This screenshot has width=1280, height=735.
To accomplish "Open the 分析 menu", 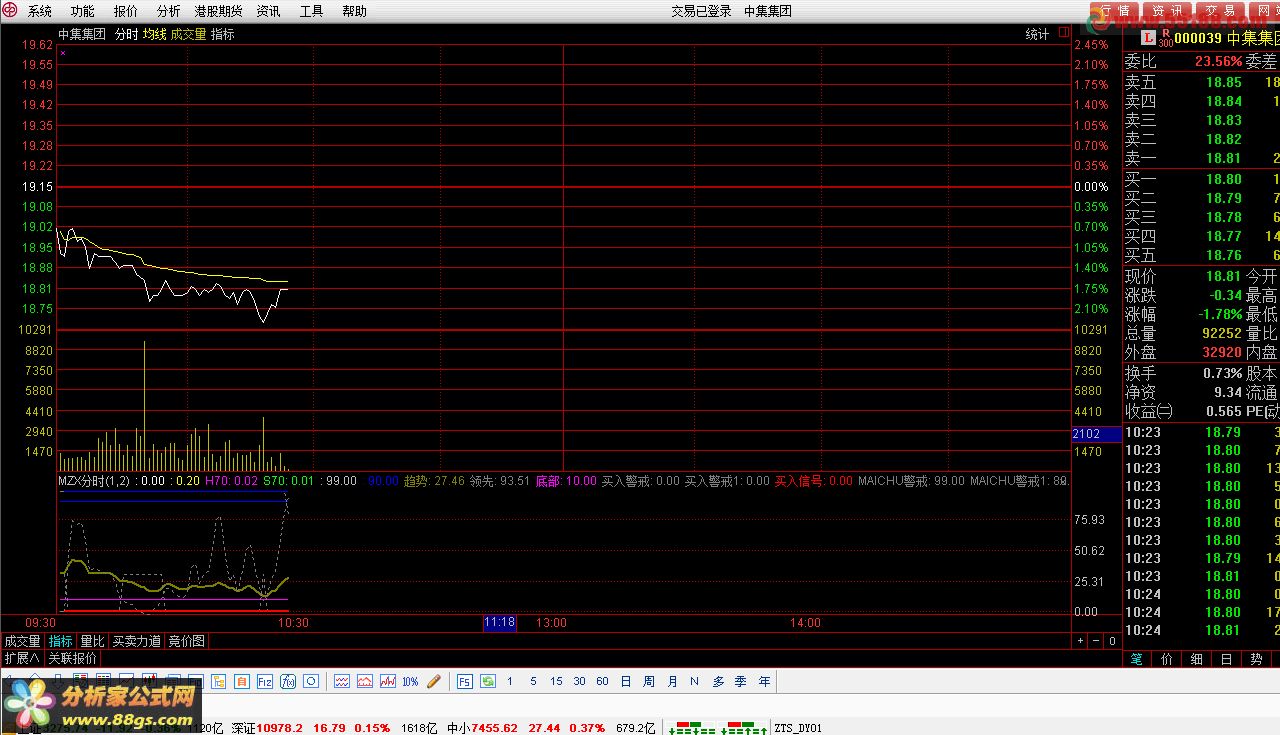I will click(169, 11).
